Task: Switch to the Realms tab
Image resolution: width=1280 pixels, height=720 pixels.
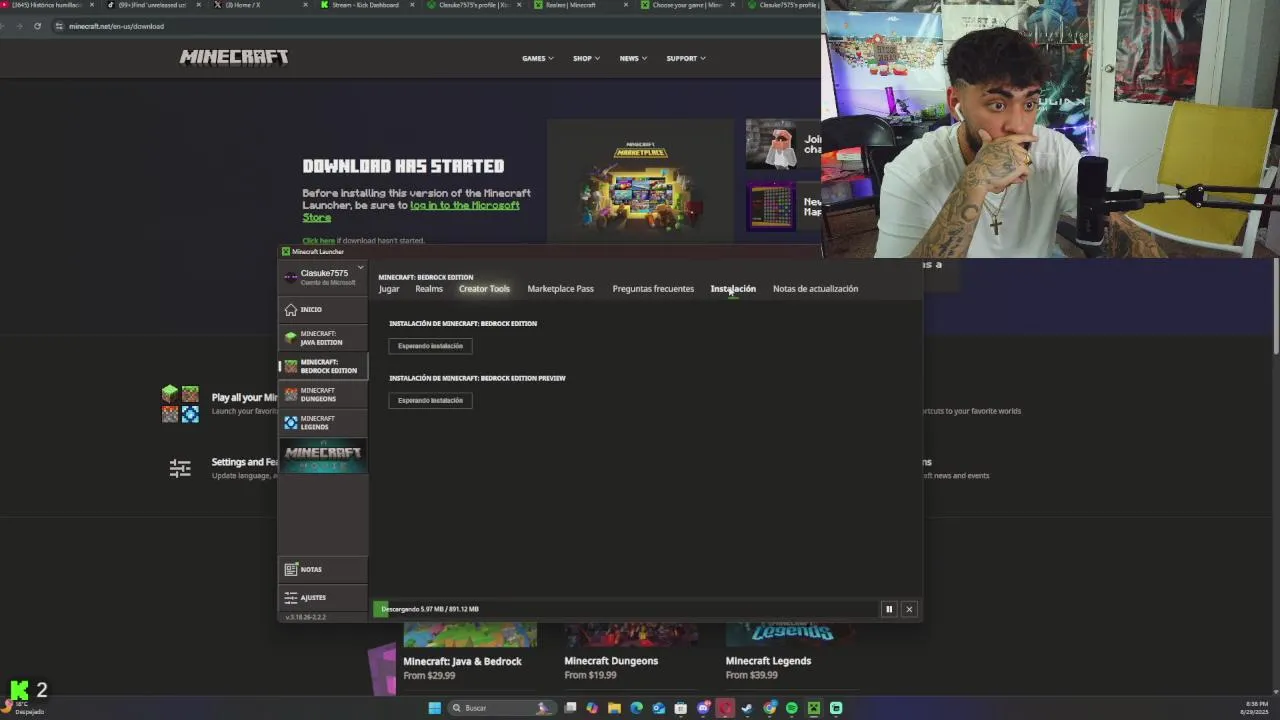Action: tap(429, 289)
